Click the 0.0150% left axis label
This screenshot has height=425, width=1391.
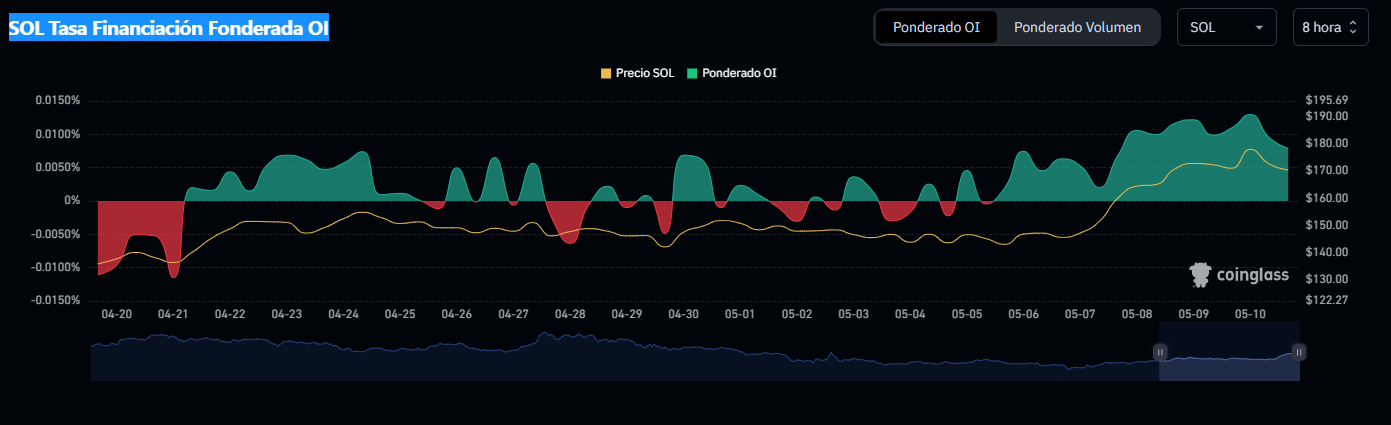coord(57,101)
